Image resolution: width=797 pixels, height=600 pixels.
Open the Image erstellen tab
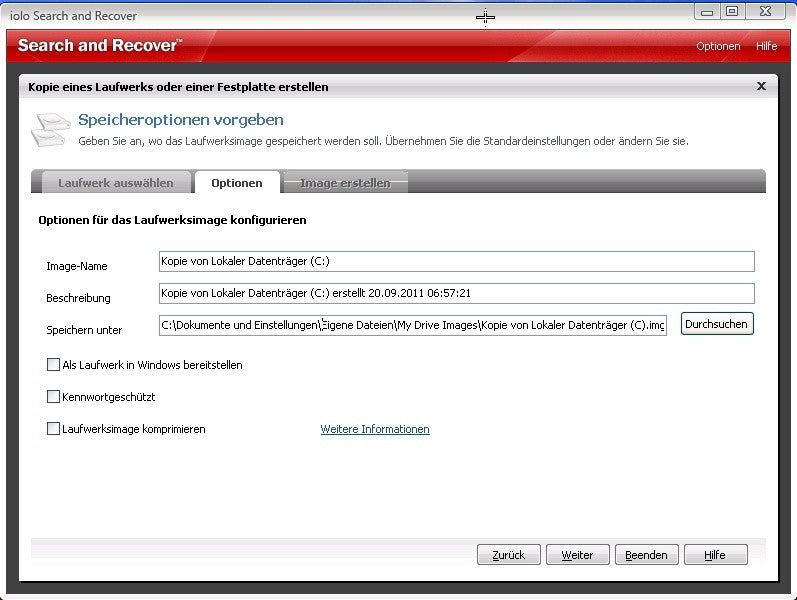[x=345, y=183]
